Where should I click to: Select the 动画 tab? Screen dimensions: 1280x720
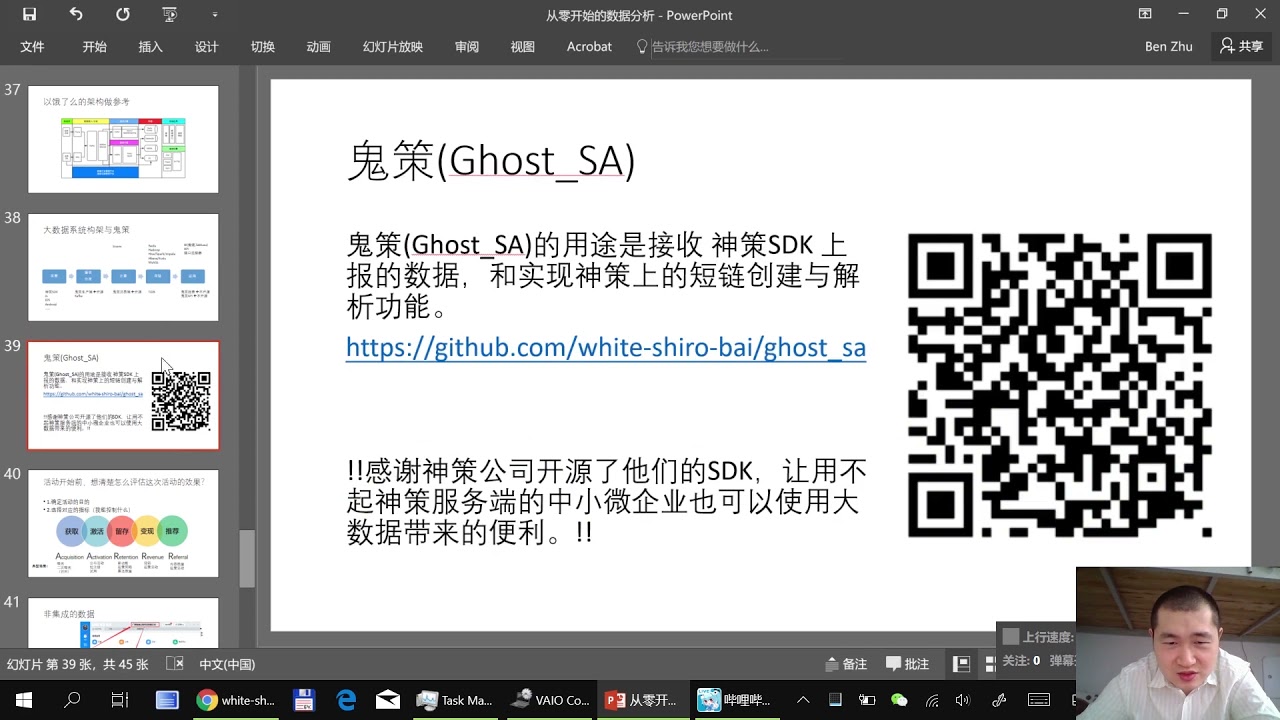click(319, 46)
